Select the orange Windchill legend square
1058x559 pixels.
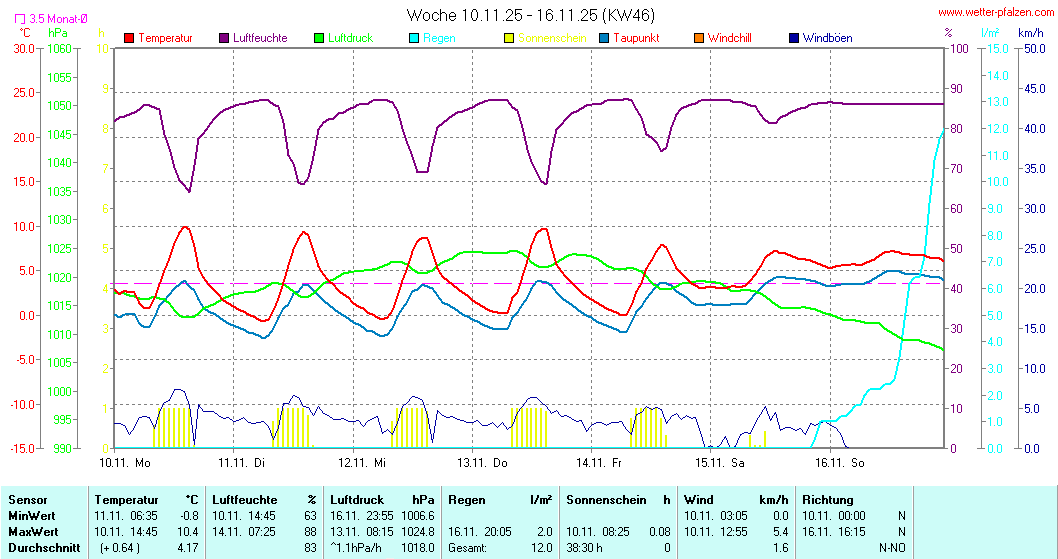tap(699, 38)
